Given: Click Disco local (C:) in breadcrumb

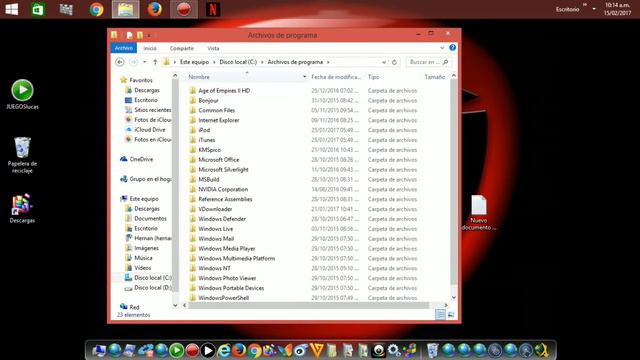Looking at the screenshot, I should pos(238,62).
